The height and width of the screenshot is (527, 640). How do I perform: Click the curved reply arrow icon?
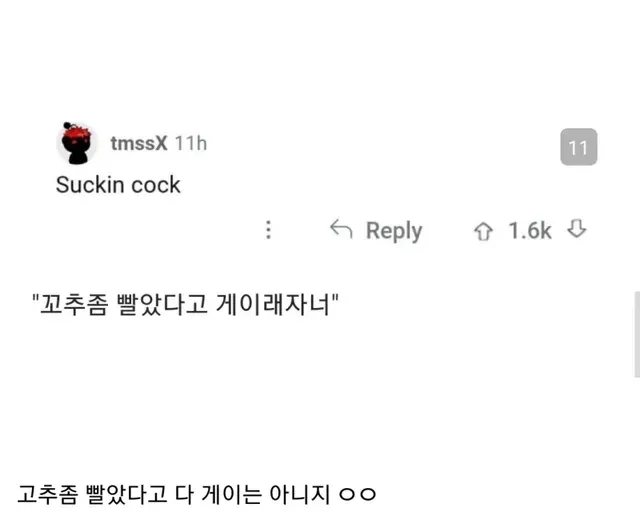[x=341, y=231]
